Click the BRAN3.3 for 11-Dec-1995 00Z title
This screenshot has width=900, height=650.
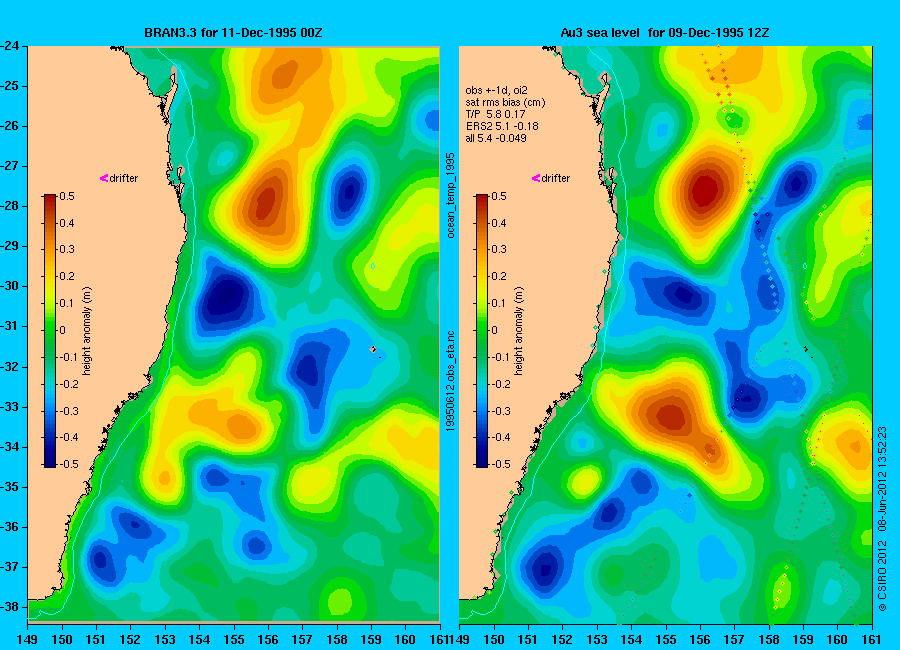[233, 33]
